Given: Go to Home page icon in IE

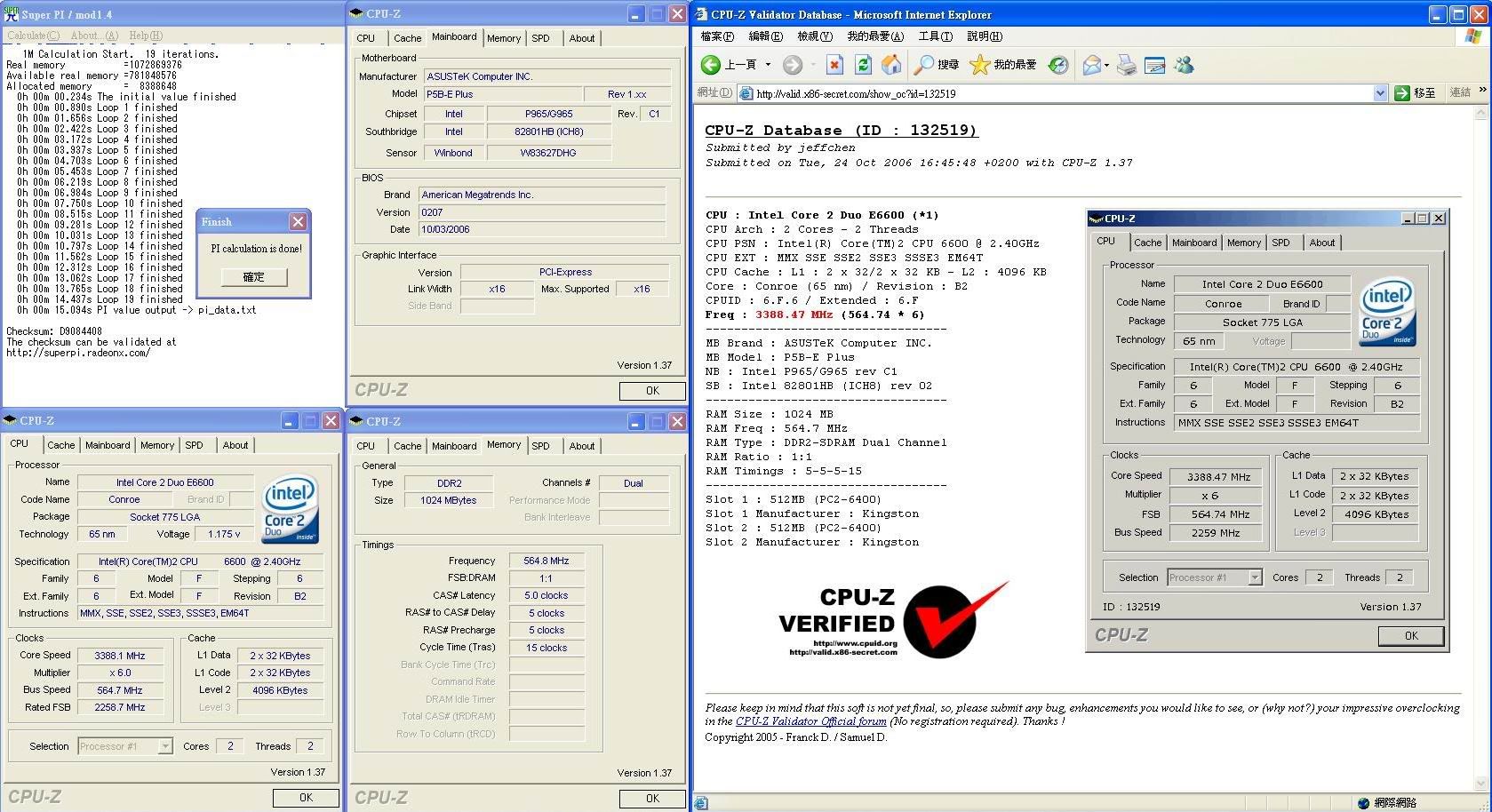Looking at the screenshot, I should 891,65.
